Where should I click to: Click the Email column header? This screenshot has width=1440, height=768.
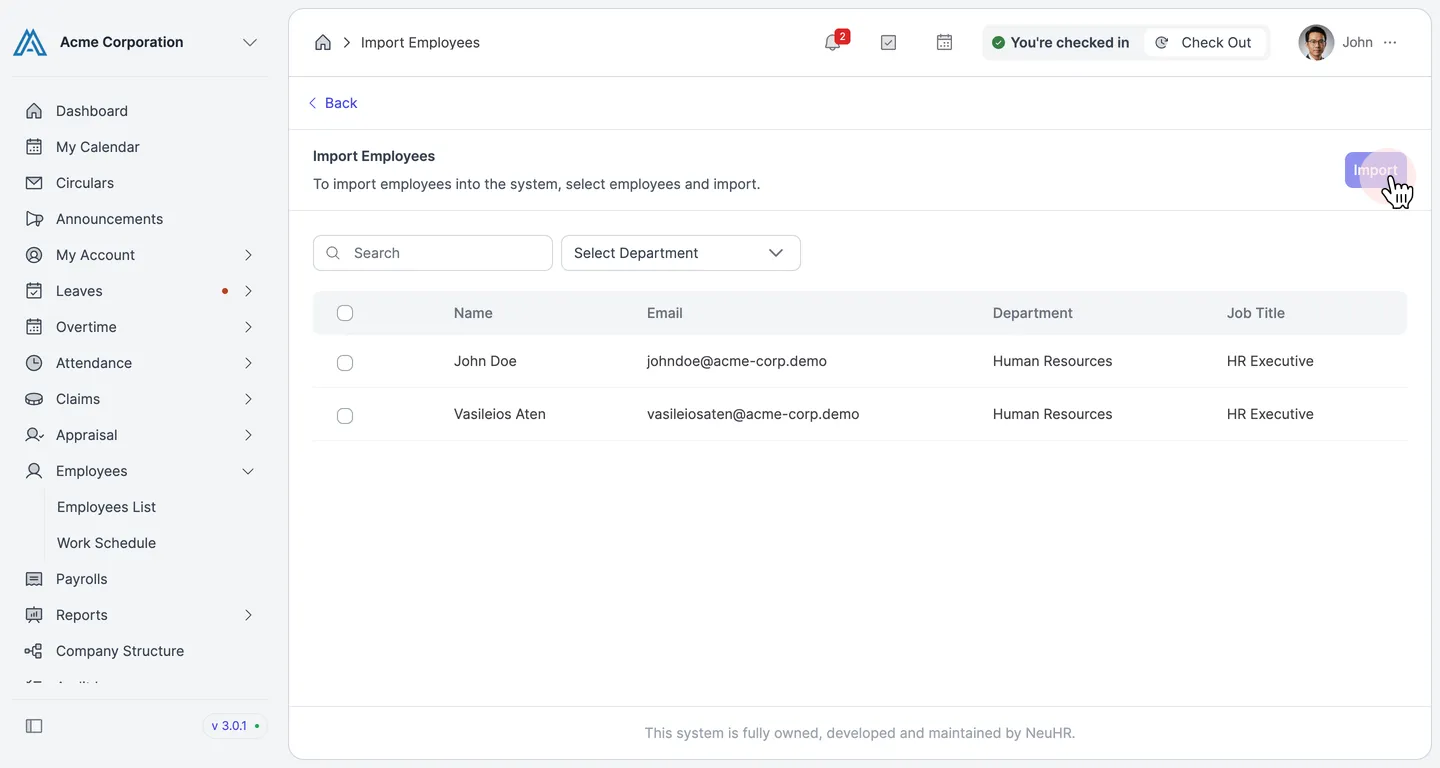665,313
